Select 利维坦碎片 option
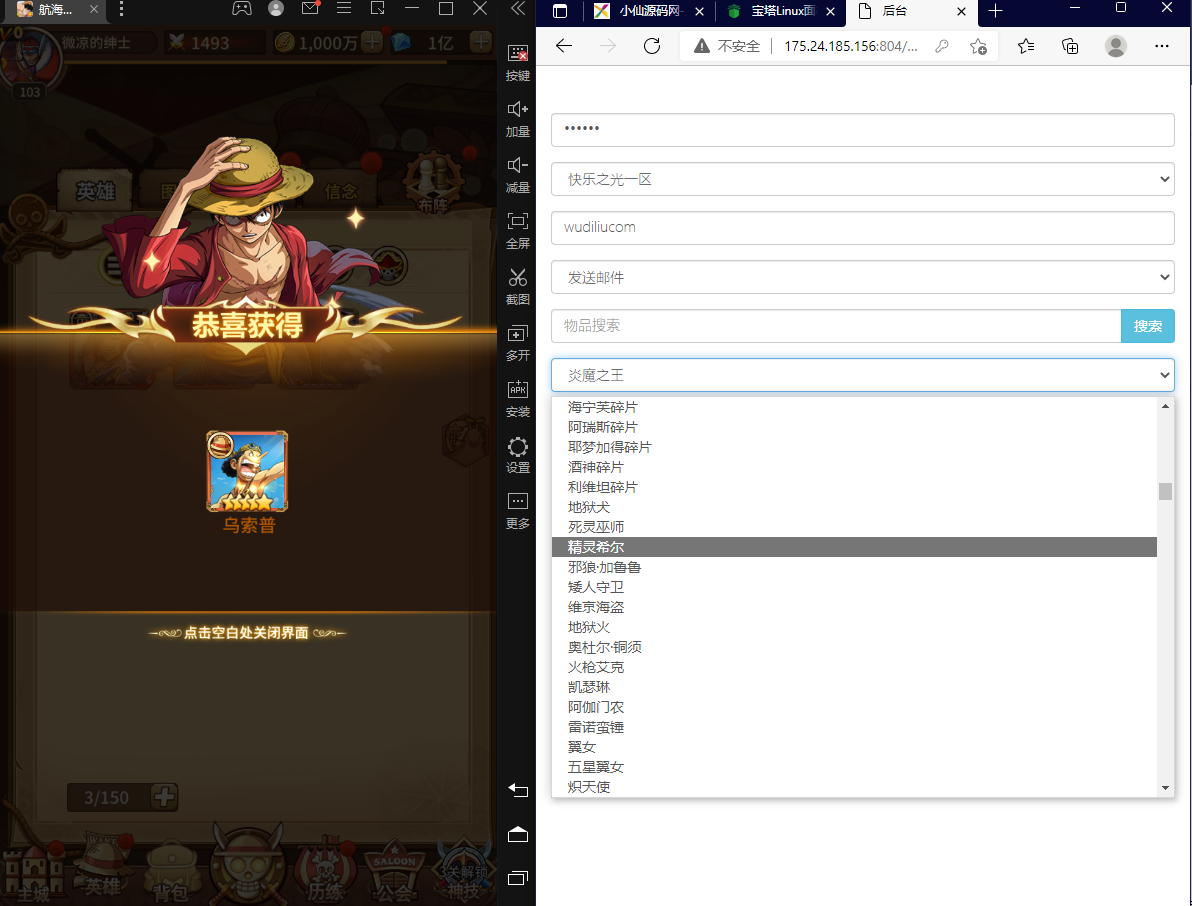This screenshot has width=1192, height=906. point(854,487)
